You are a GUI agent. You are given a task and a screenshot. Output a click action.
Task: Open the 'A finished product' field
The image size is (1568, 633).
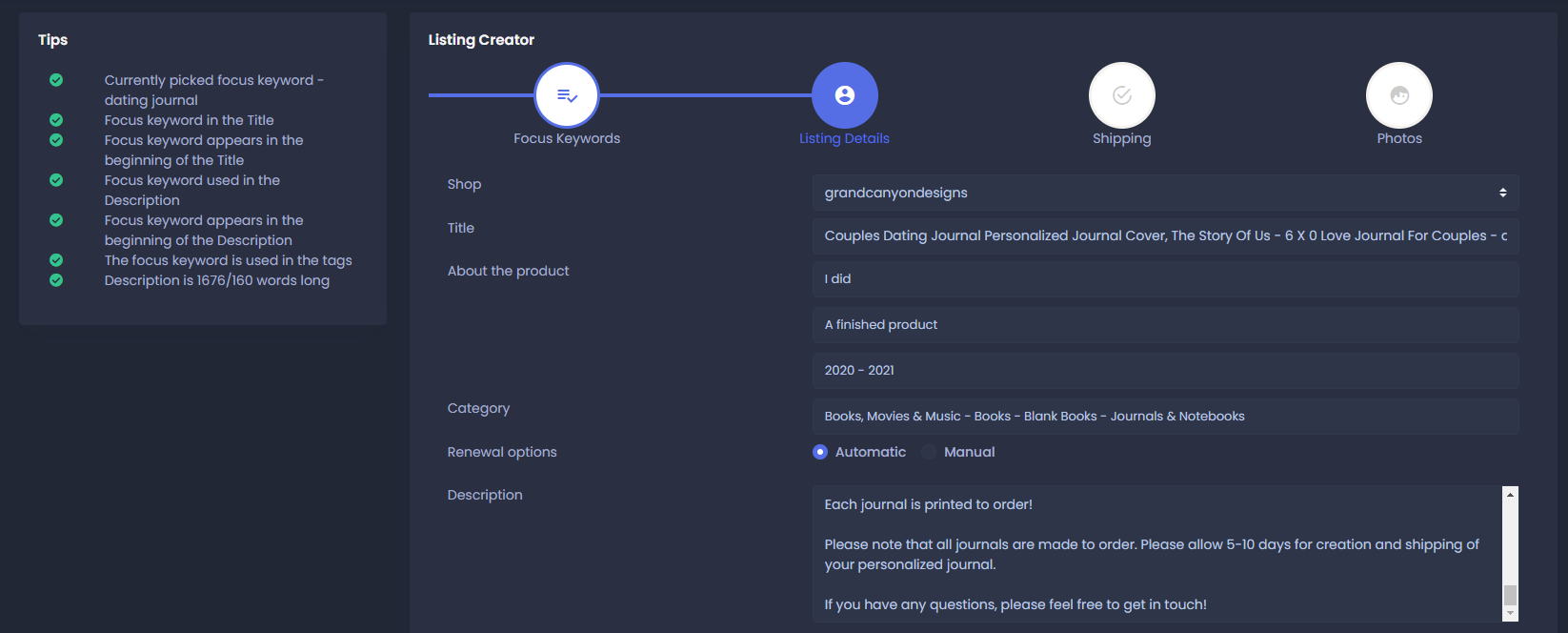(x=1166, y=325)
